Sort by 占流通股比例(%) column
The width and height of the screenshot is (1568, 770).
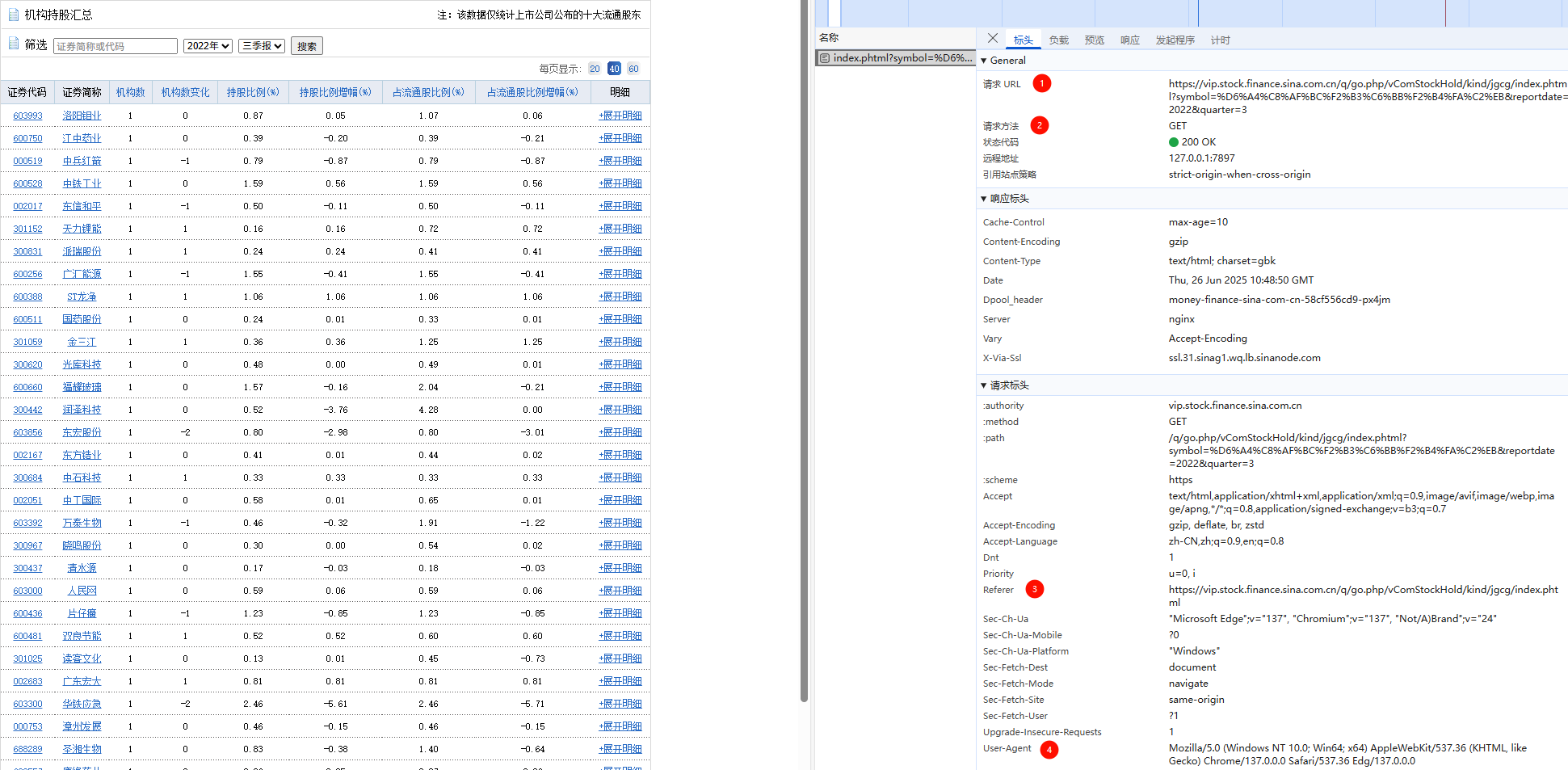[x=428, y=92]
